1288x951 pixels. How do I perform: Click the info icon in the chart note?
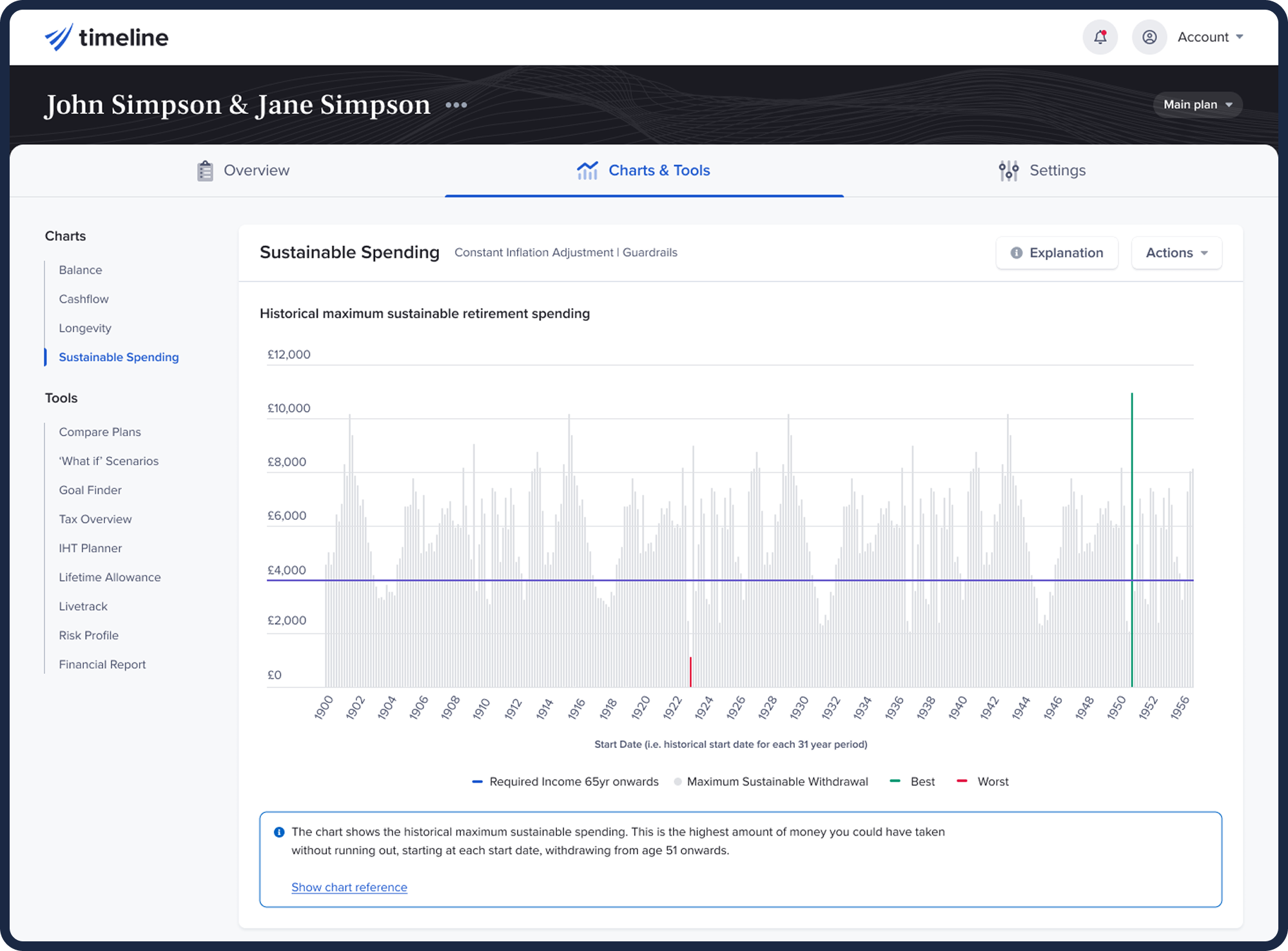pos(279,832)
